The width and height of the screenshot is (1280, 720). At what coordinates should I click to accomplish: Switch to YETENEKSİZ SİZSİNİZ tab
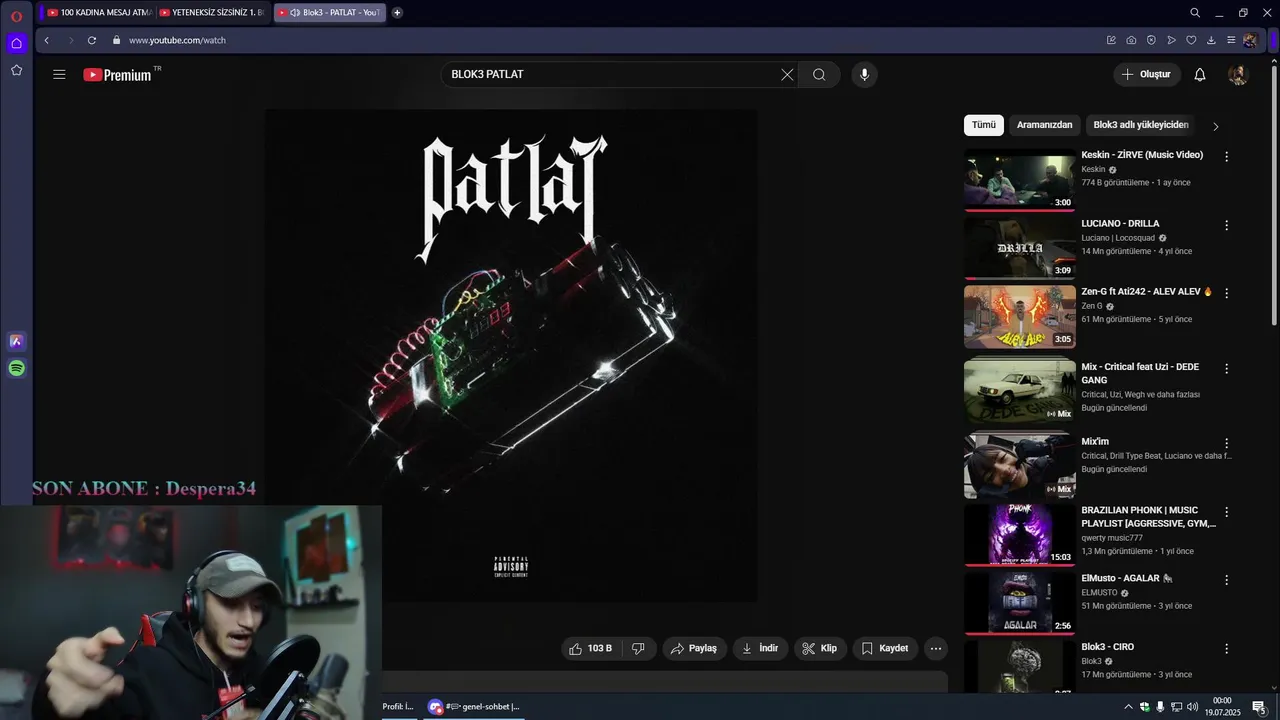pos(211,13)
